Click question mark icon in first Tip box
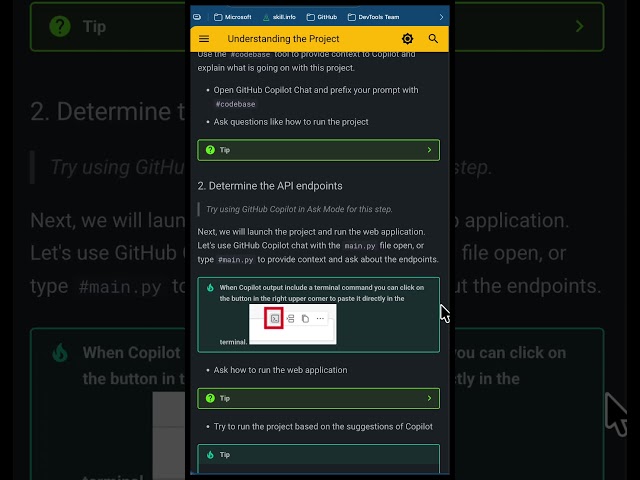 tap(210, 150)
